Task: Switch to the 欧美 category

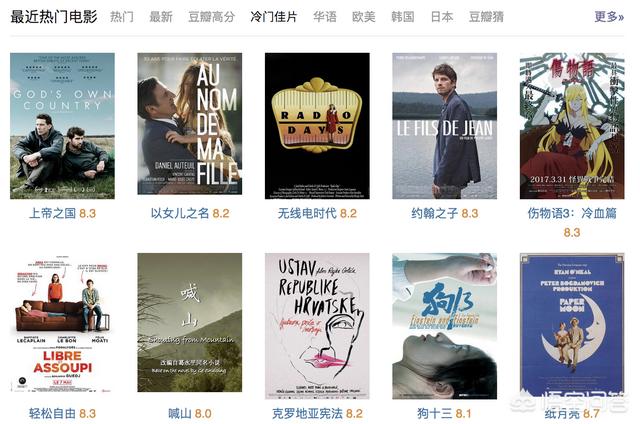Action: [x=364, y=17]
